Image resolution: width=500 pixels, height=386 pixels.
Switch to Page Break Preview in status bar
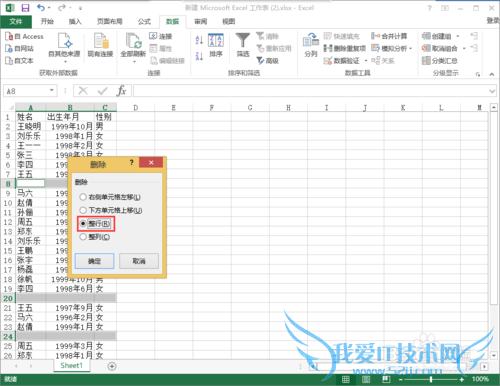386,379
